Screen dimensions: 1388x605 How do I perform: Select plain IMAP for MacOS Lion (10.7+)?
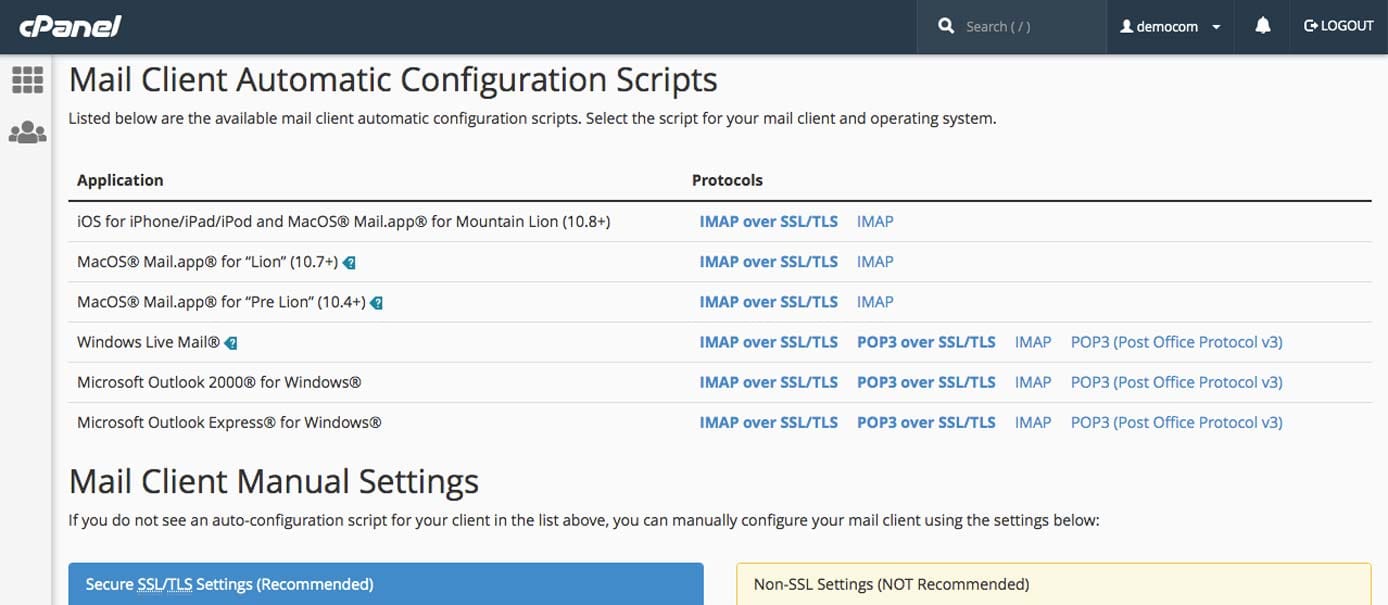pos(875,261)
